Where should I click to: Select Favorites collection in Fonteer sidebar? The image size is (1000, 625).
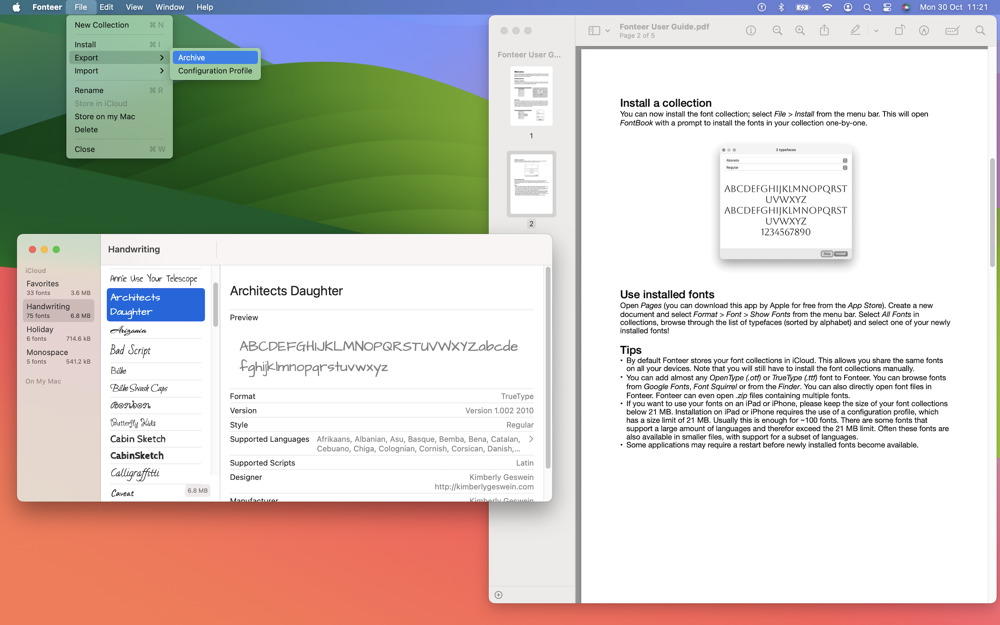(58, 288)
